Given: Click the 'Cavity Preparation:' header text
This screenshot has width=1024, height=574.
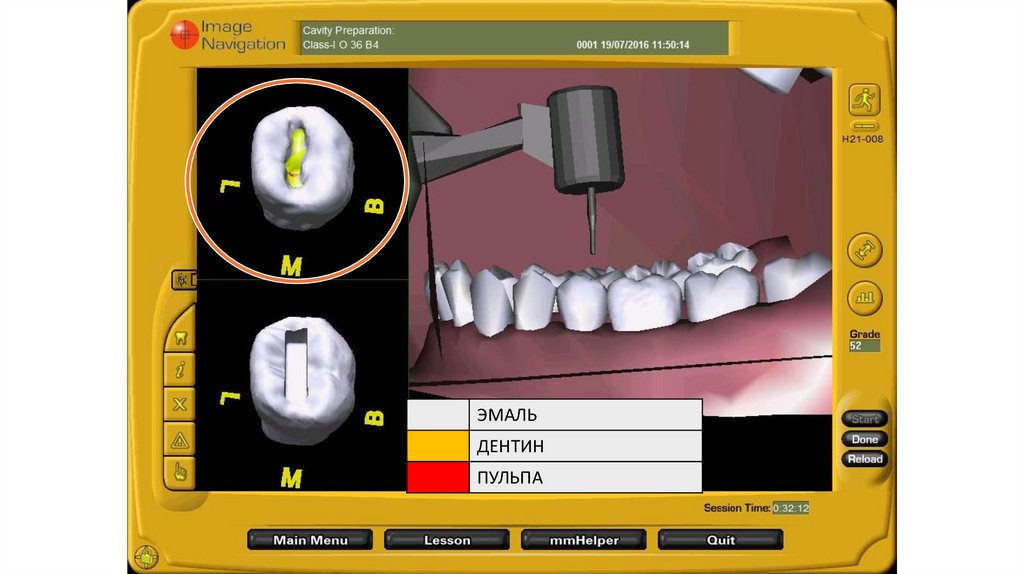Looking at the screenshot, I should click(348, 31).
